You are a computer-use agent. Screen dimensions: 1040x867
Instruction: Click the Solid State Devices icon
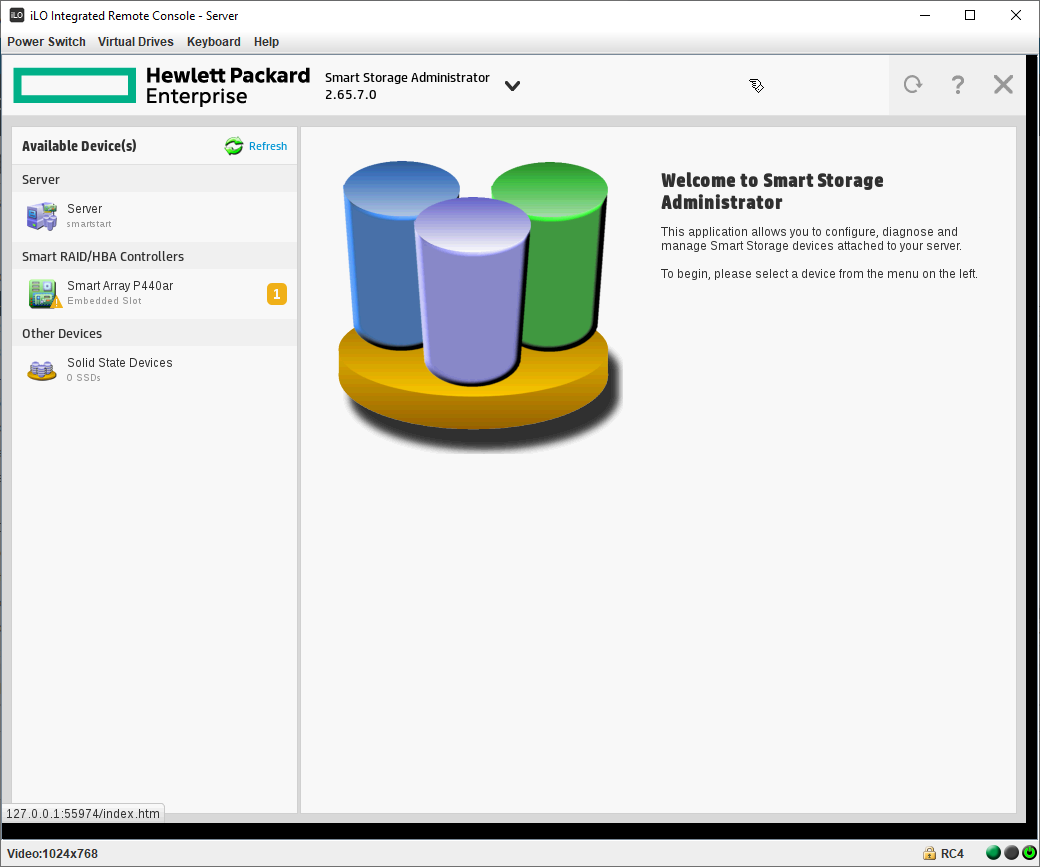[x=42, y=370]
